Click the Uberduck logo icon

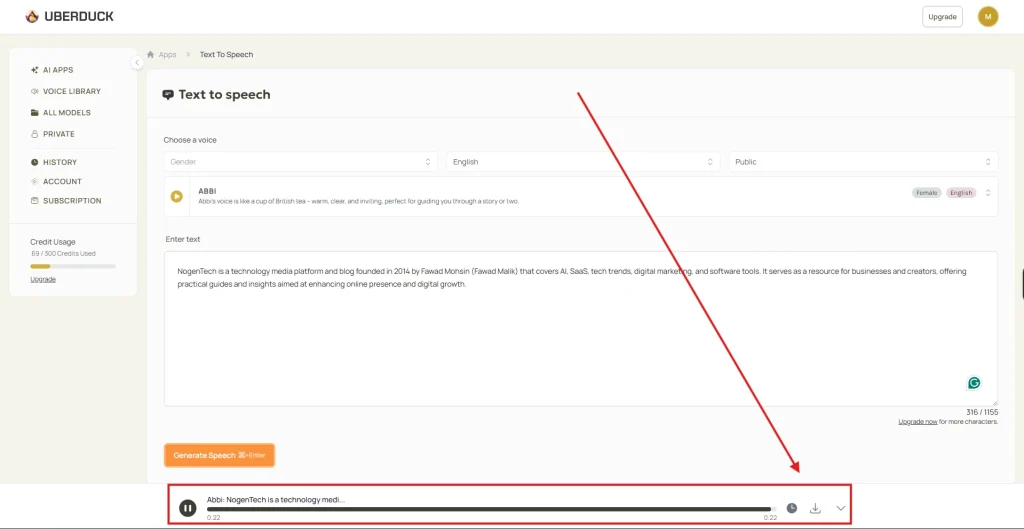tap(32, 16)
